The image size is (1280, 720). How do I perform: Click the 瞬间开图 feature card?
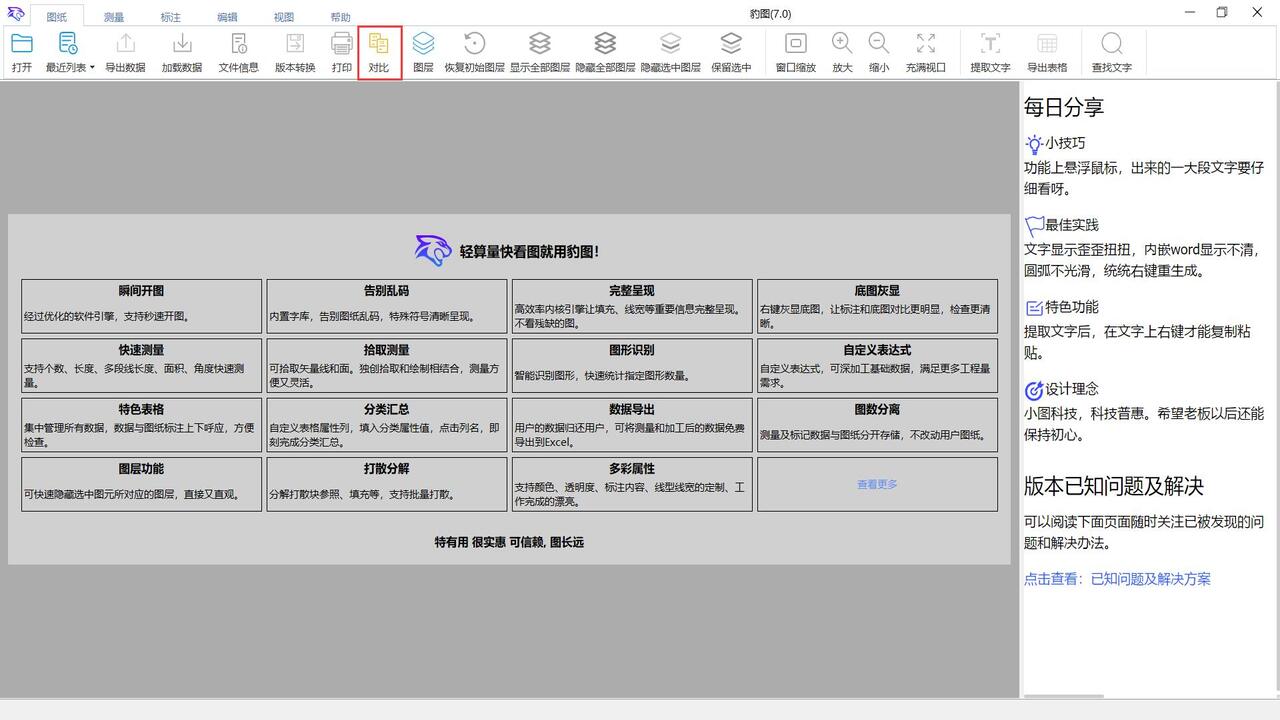141,306
